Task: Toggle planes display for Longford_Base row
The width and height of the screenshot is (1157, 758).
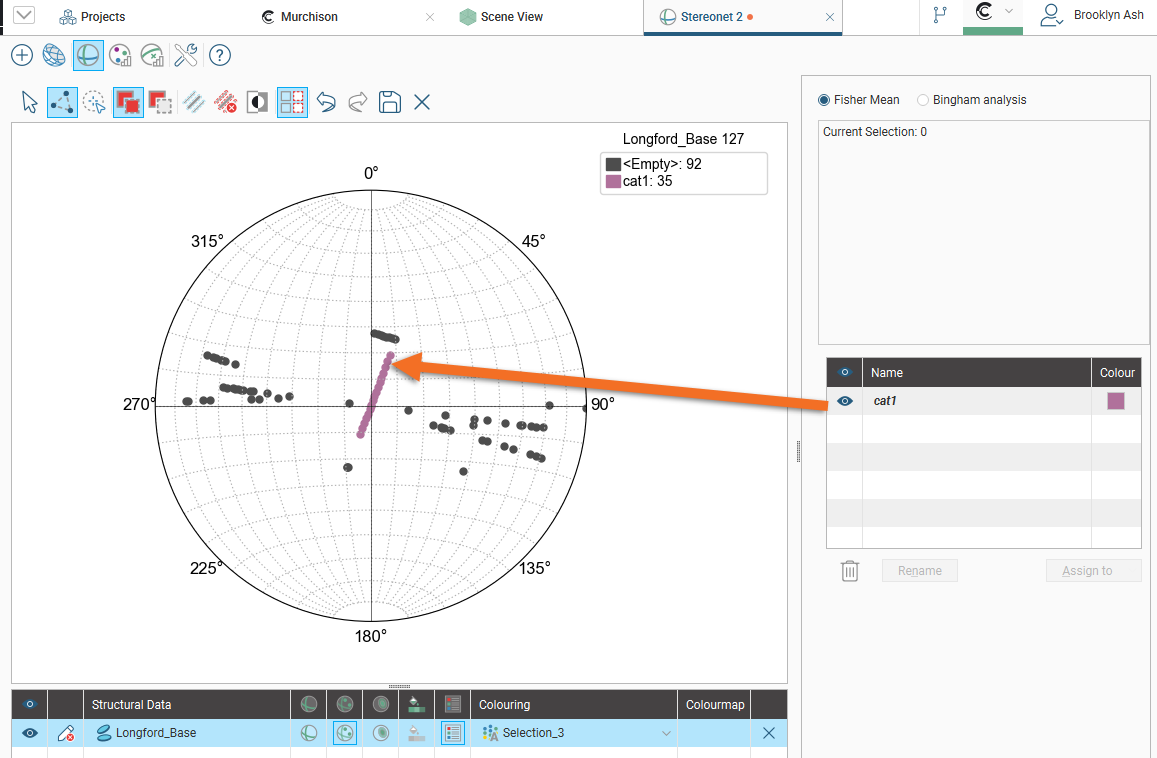Action: tap(309, 733)
